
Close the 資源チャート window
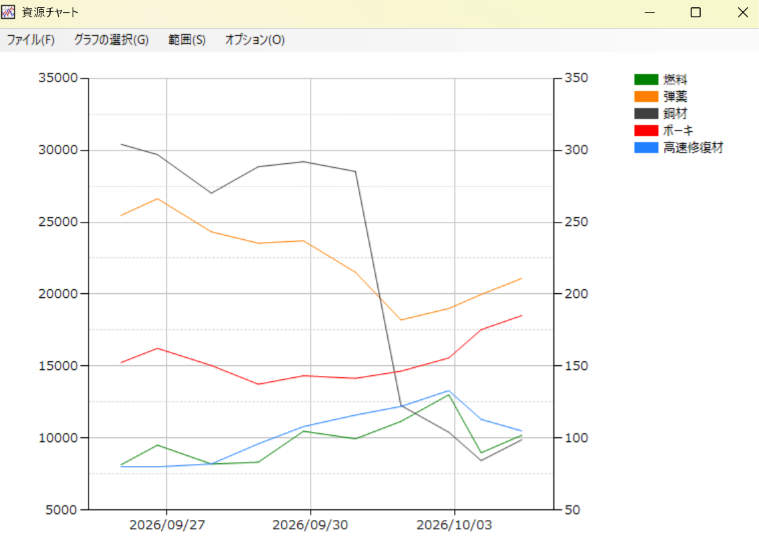743,13
